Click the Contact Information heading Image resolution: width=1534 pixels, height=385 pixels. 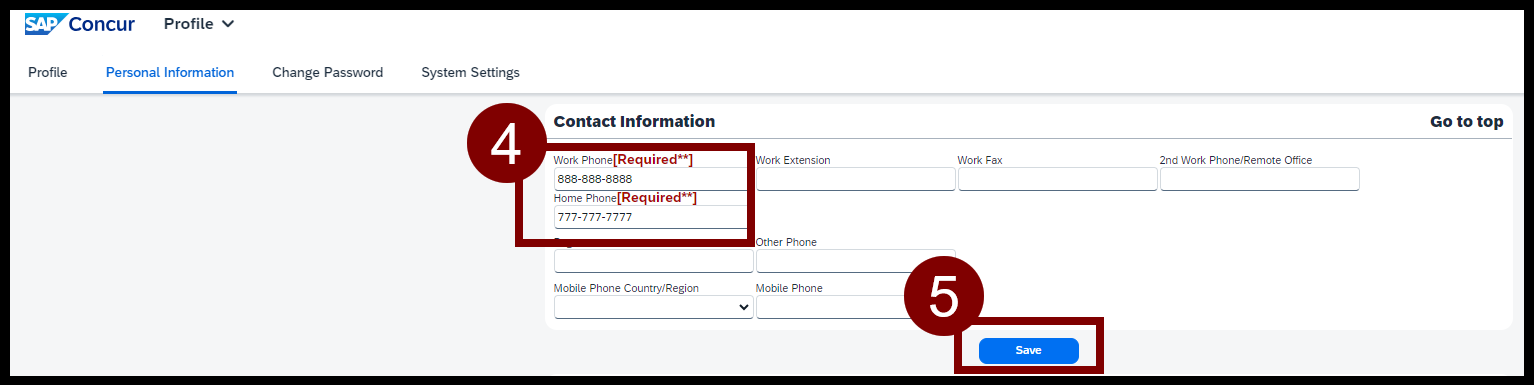pos(634,121)
